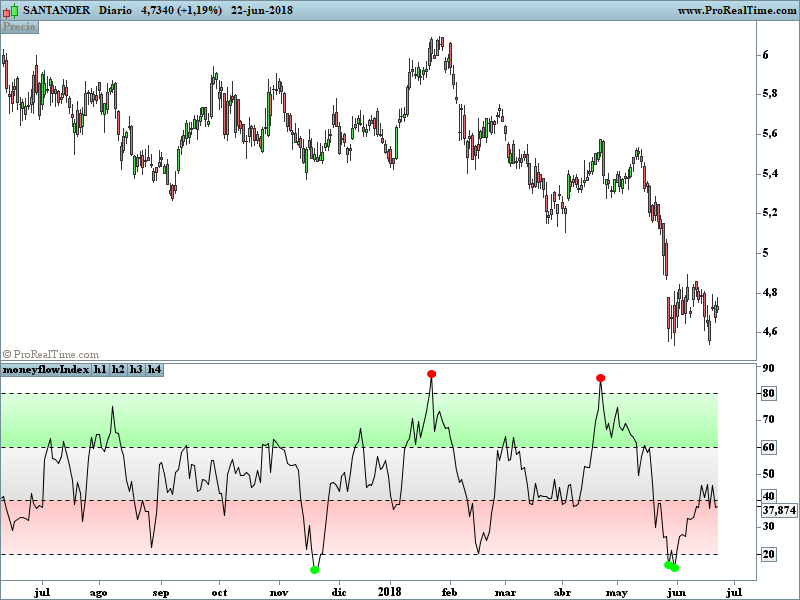The height and width of the screenshot is (600, 800).
Task: Click the 70 indicator axis label
Action: pyautogui.click(x=768, y=419)
